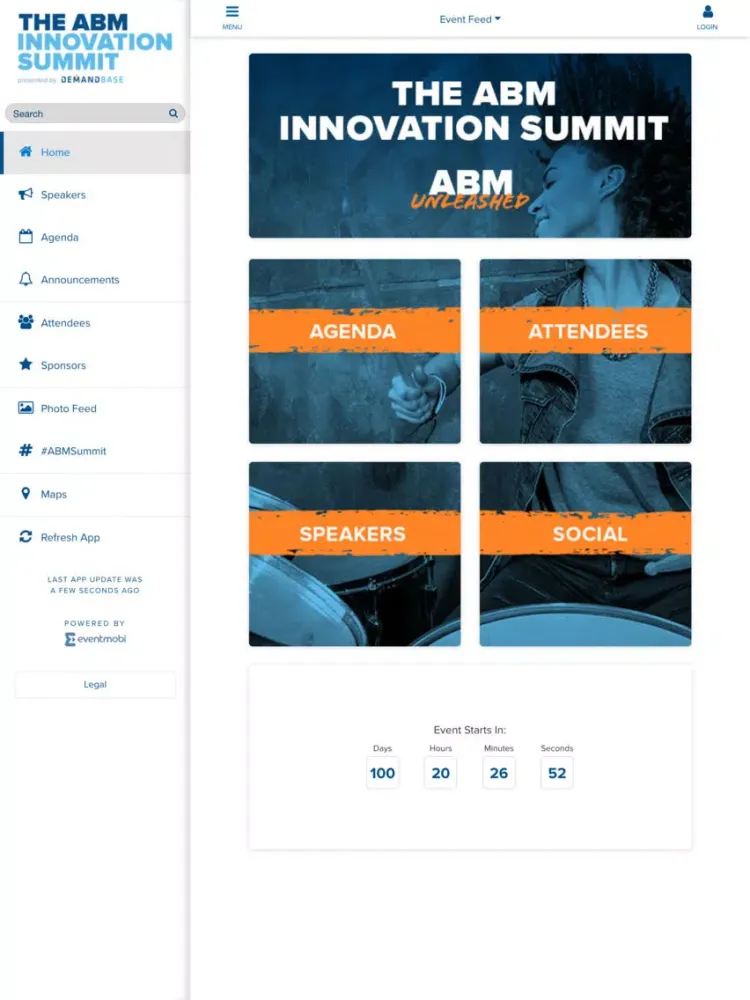The height and width of the screenshot is (1000, 750).
Task: Expand the Event Feed dropdown
Action: tap(470, 19)
